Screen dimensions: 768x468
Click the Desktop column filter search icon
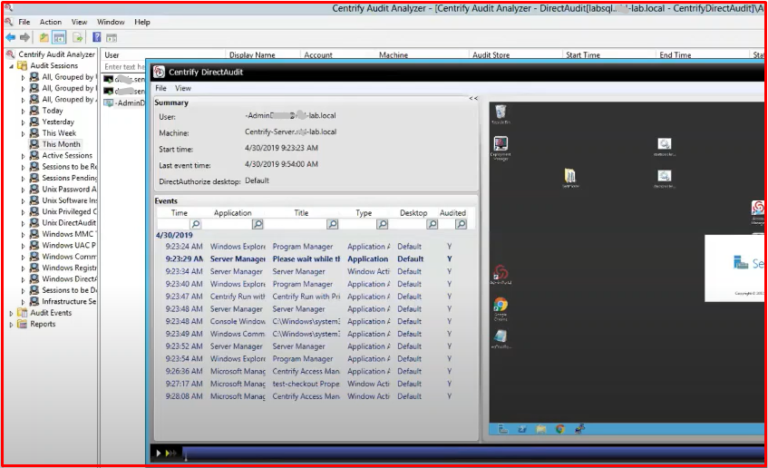(432, 224)
